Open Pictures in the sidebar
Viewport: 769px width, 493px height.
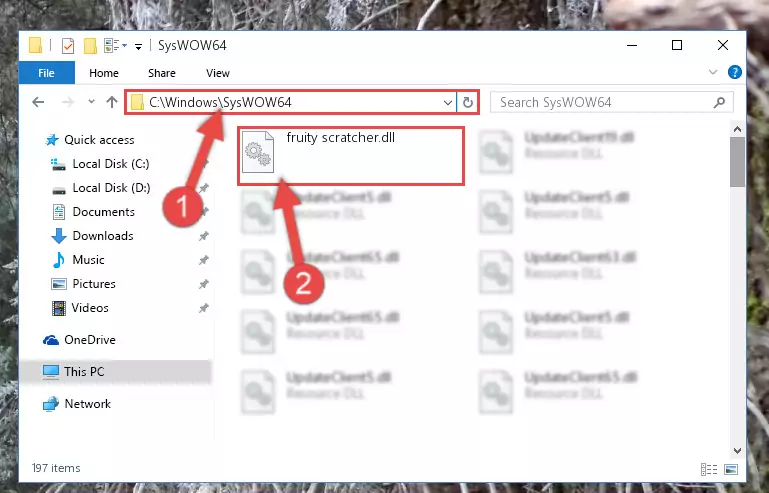pyautogui.click(x=94, y=284)
